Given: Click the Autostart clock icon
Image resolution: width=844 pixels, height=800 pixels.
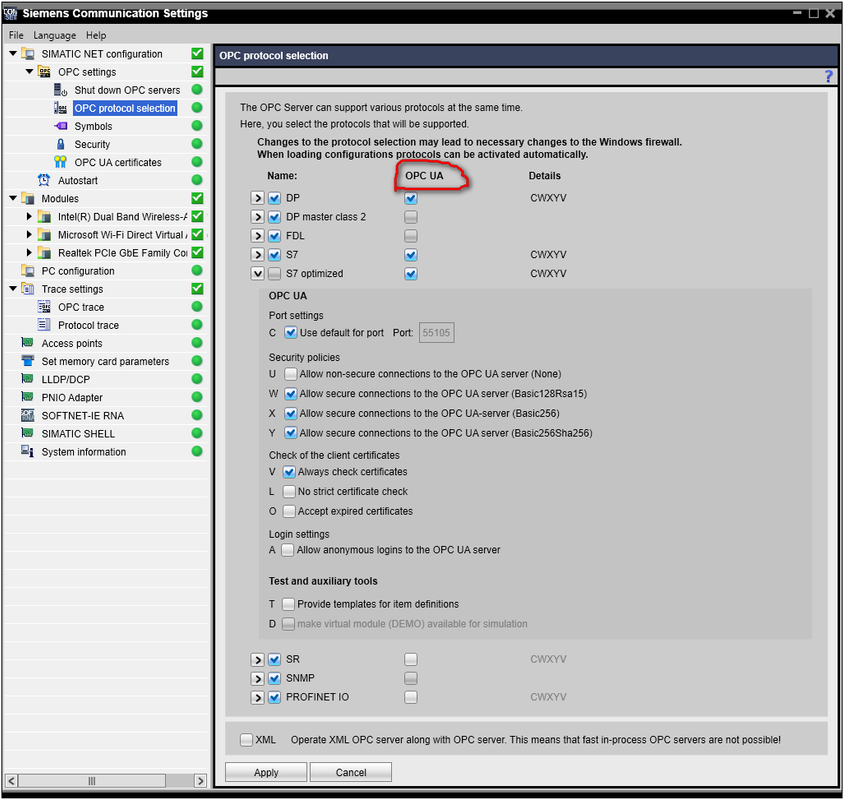Looking at the screenshot, I should 44,180.
